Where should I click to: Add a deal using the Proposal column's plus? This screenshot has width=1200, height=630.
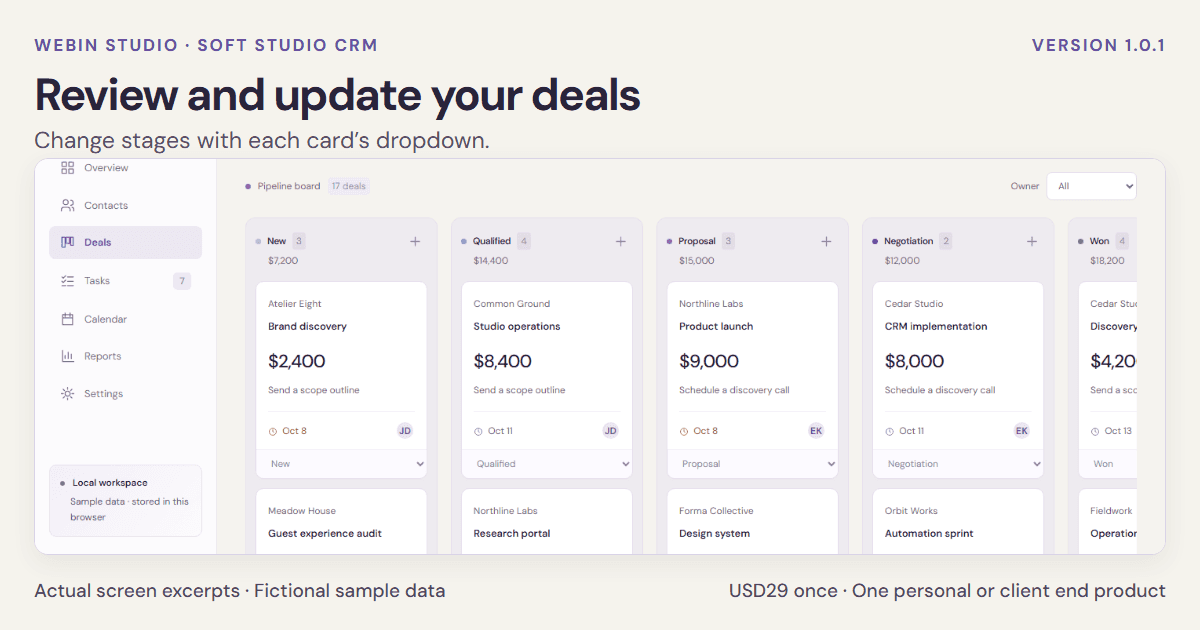coord(826,241)
